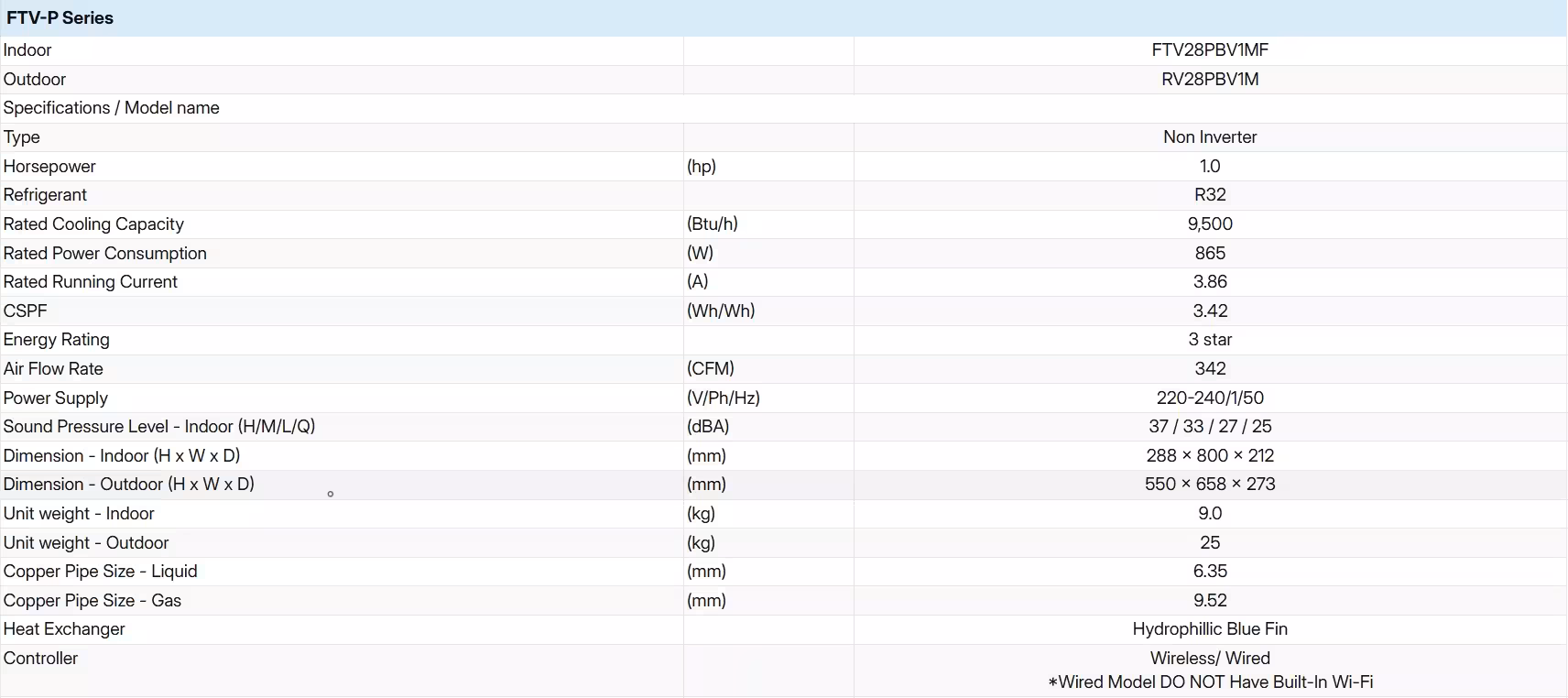Click the gas pipe value 9.52

click(1210, 601)
